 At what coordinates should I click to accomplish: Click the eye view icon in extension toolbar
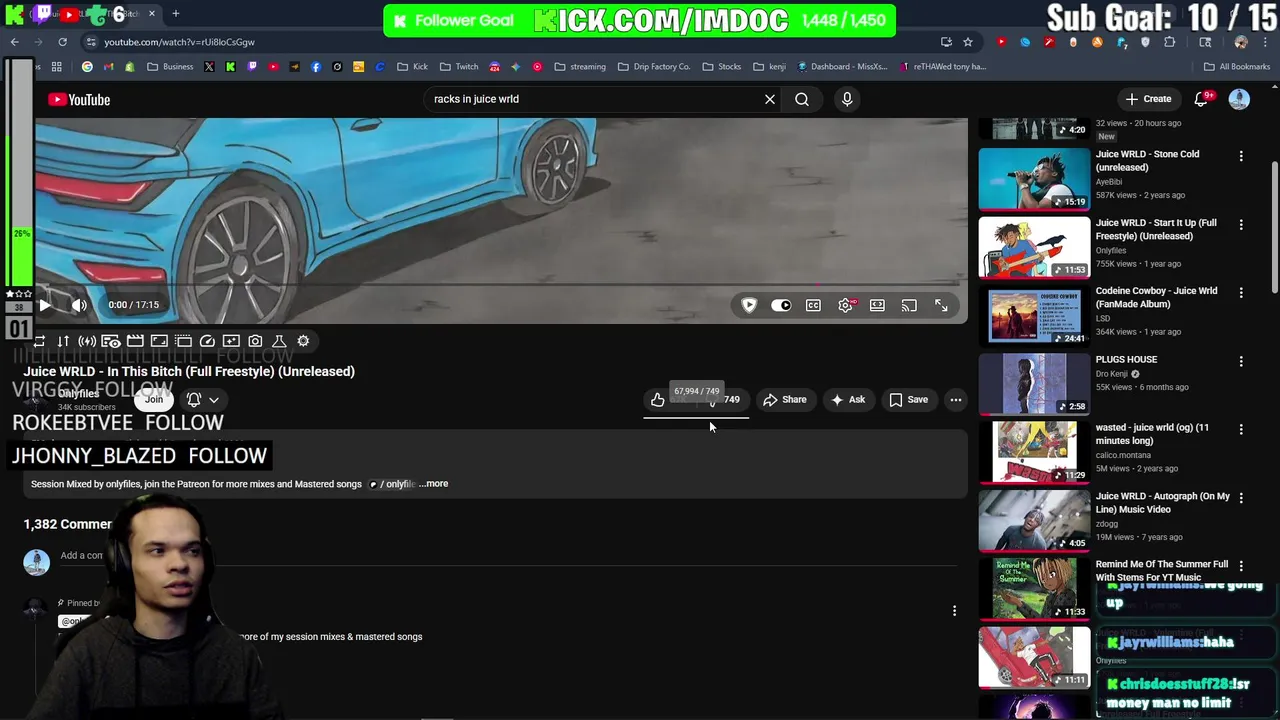tap(111, 341)
